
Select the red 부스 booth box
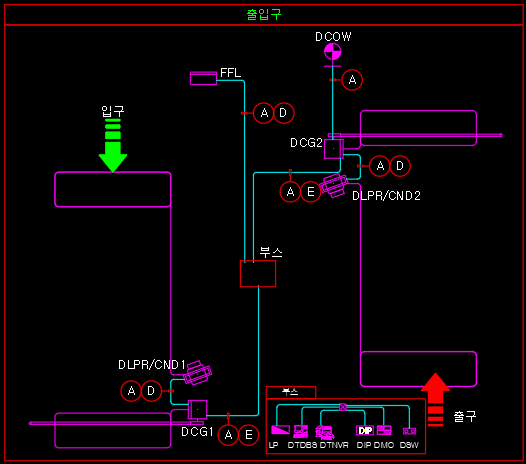click(258, 274)
